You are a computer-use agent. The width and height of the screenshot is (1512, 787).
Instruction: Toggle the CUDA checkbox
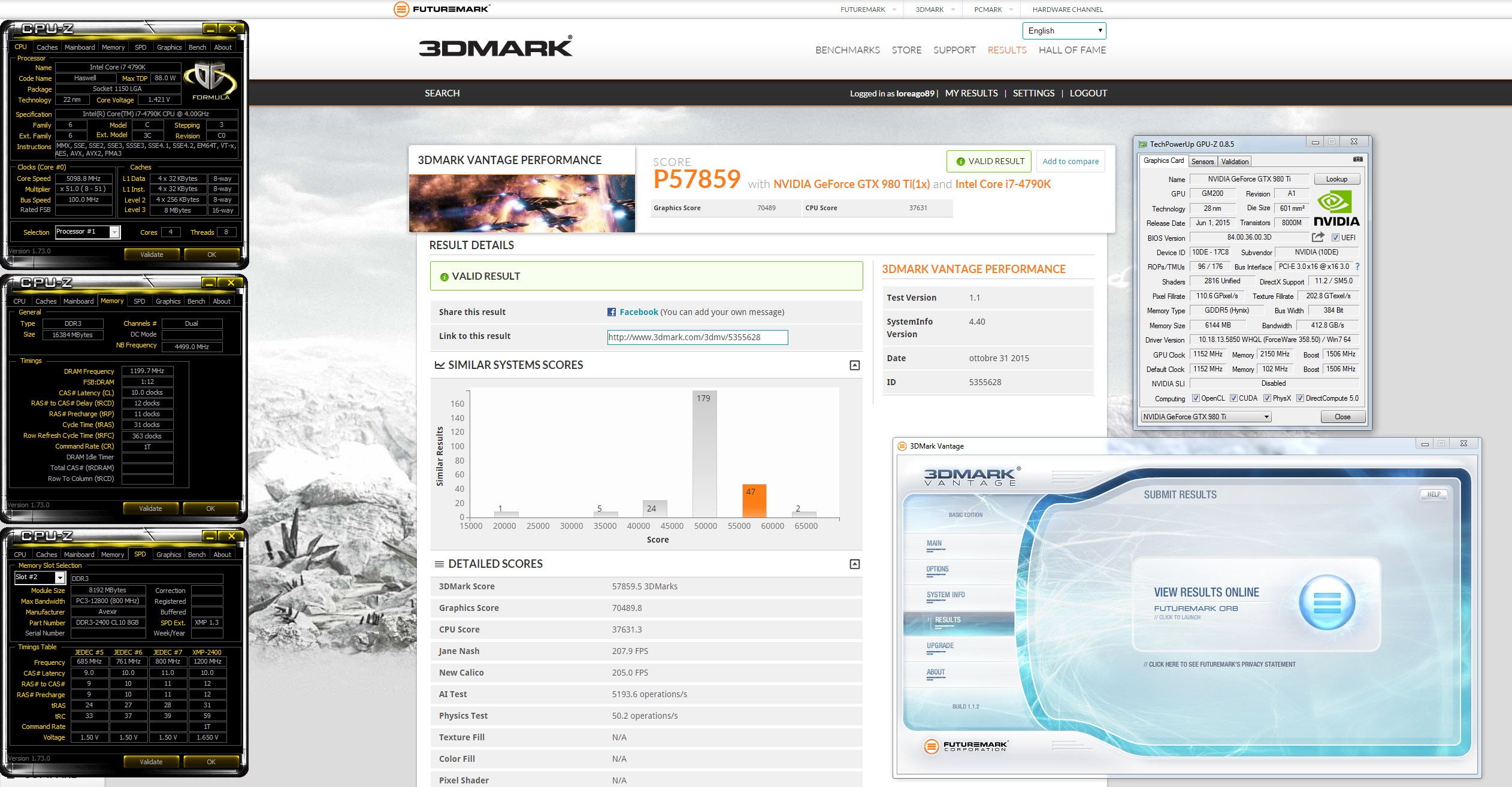(1233, 398)
